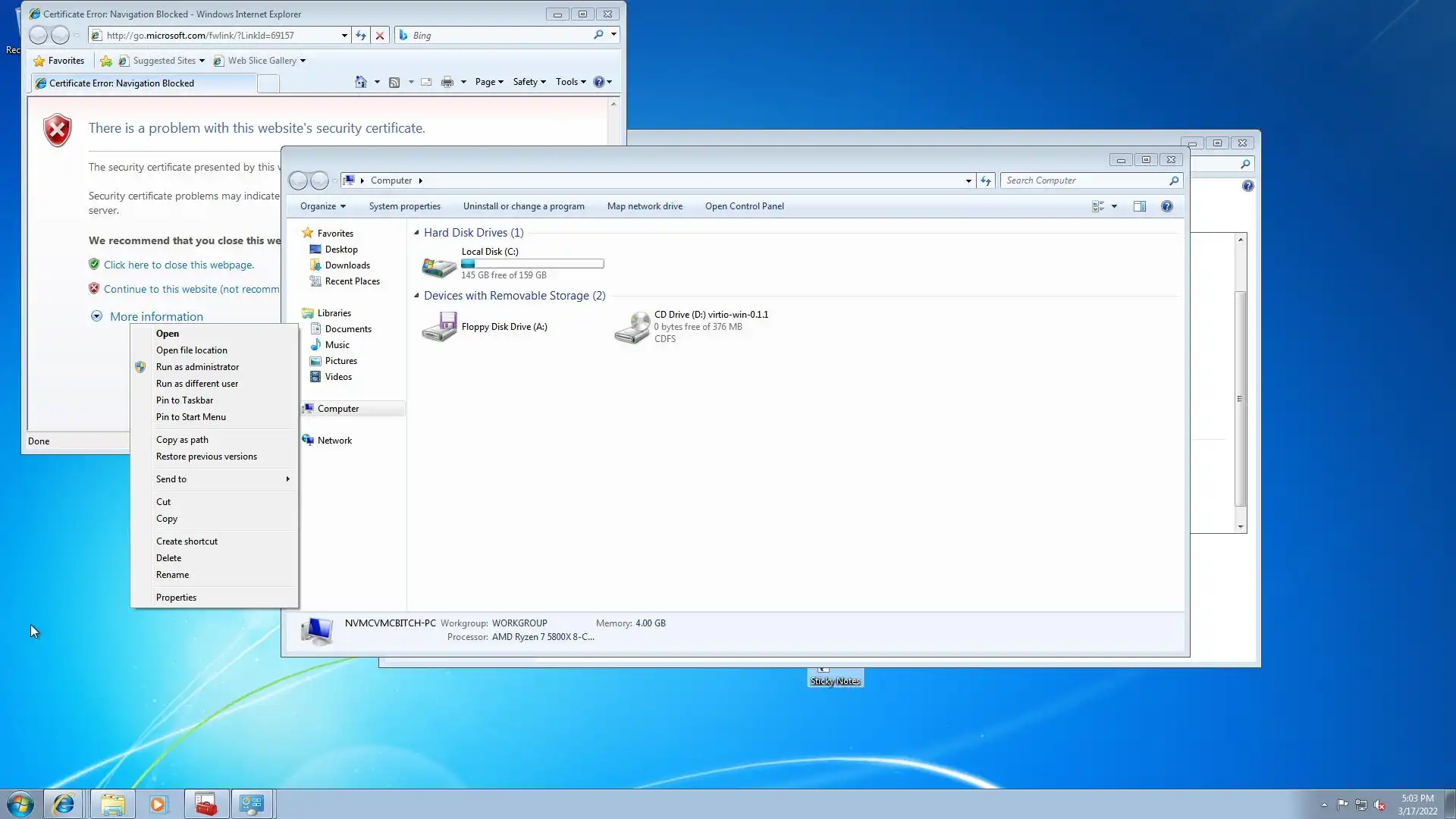Click the link to close this webpage
The image size is (1456, 819).
pos(178,265)
